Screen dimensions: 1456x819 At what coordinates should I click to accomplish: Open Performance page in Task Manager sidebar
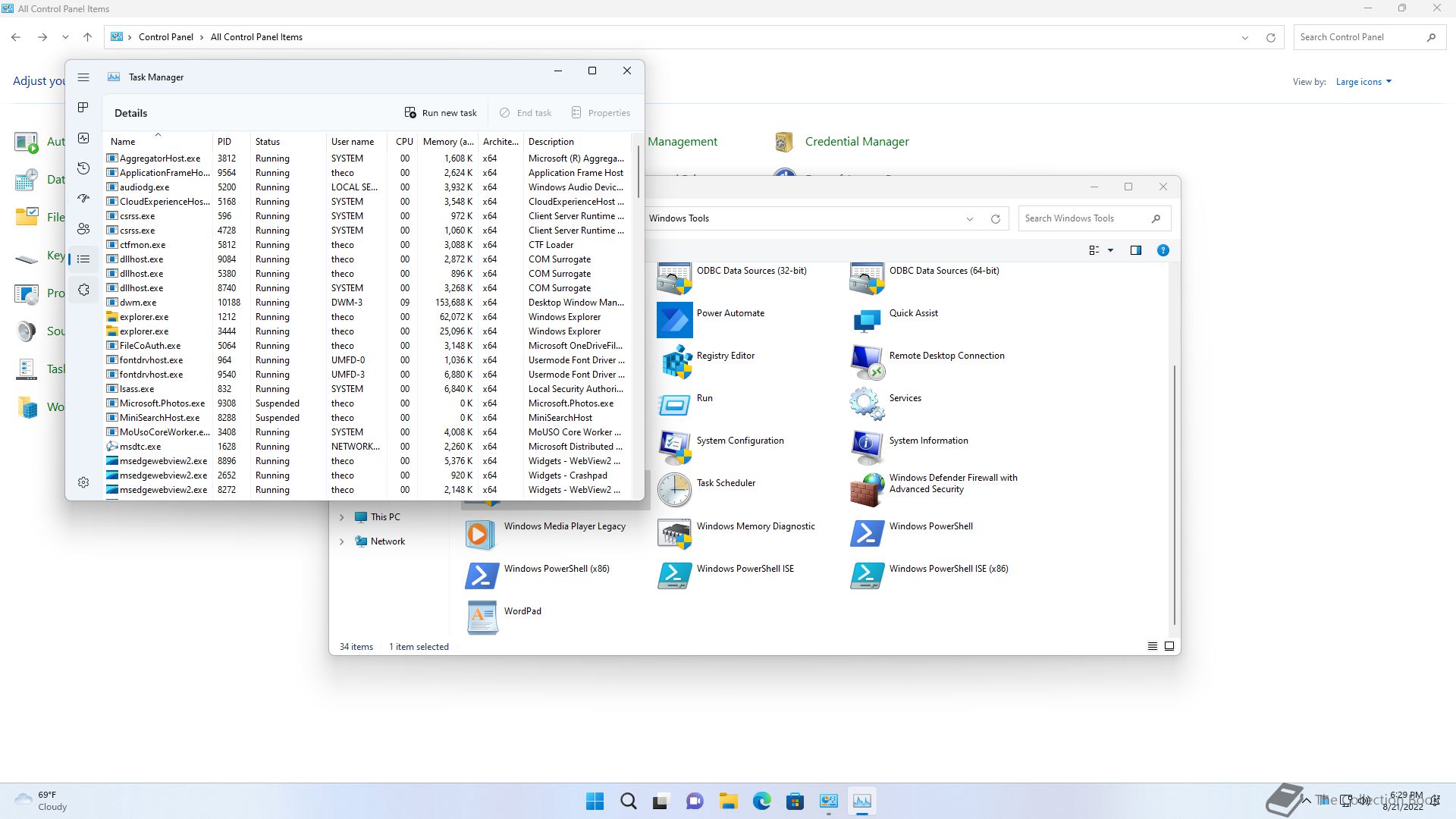(83, 138)
